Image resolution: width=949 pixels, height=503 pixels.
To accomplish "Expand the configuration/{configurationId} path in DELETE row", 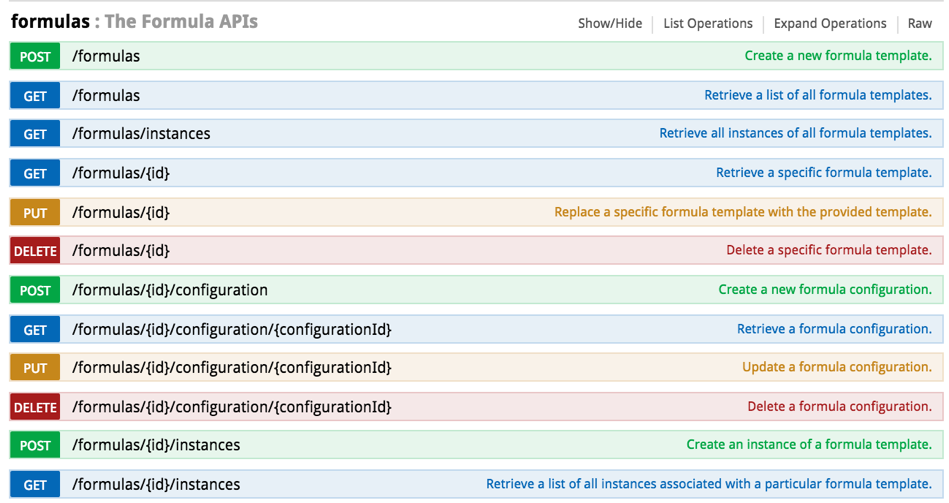I will tap(232, 407).
